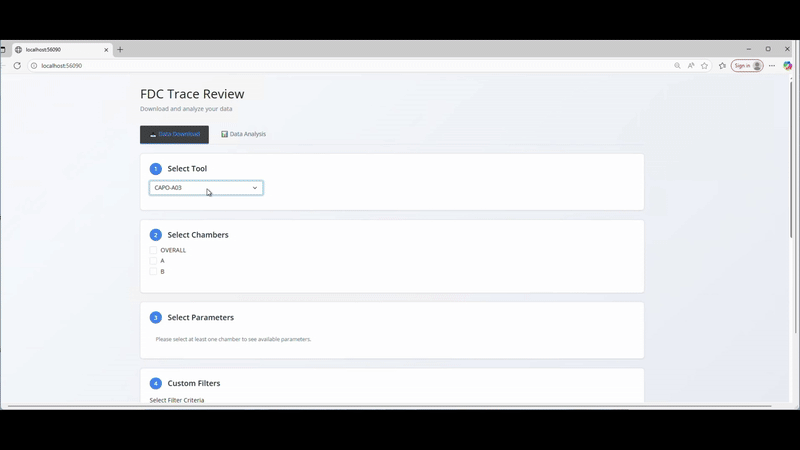800x450 pixels.
Task: Open the CAPO-A03 tool dropdown
Action: [206, 188]
